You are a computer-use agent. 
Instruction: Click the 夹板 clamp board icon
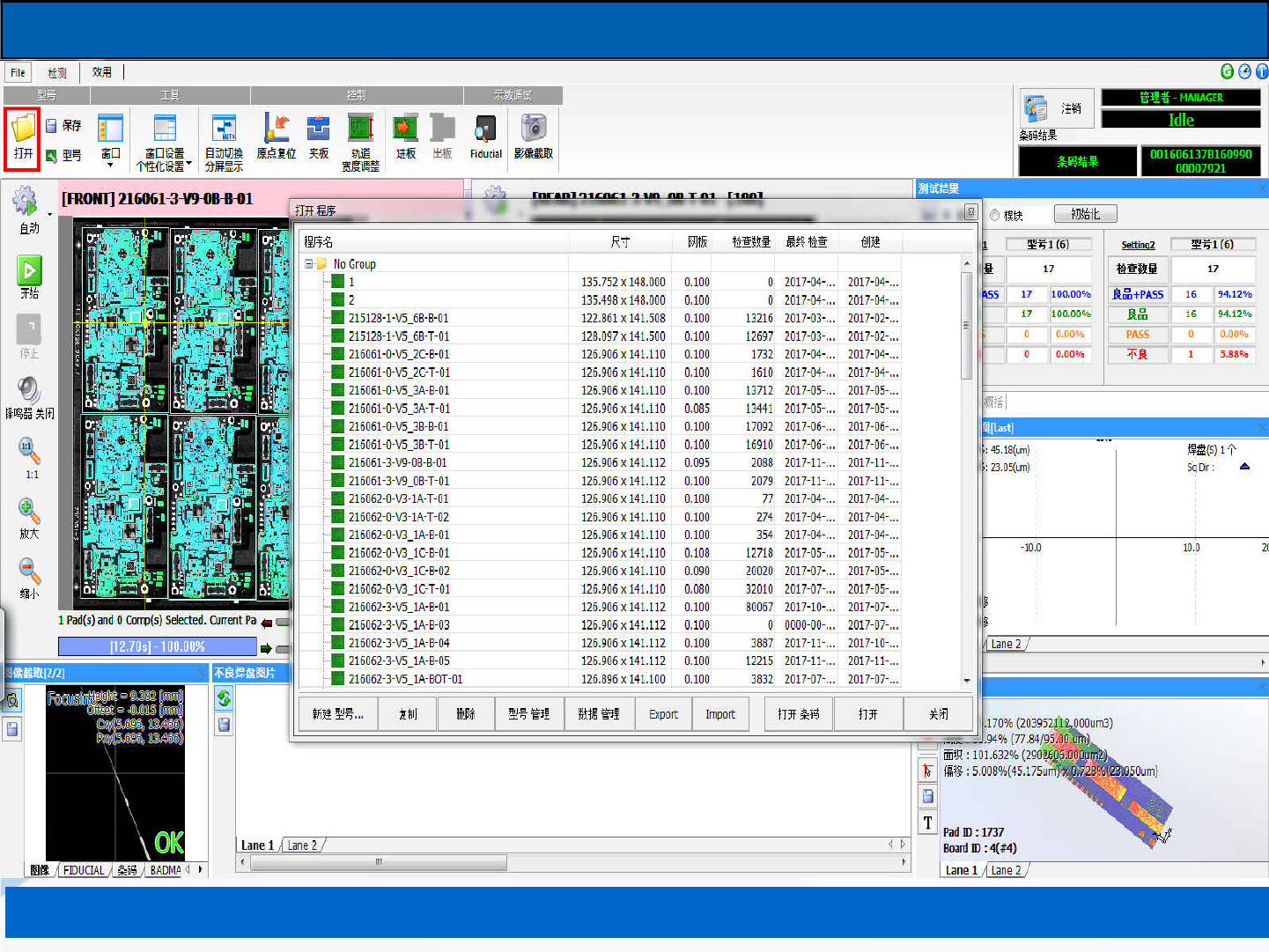(x=318, y=129)
